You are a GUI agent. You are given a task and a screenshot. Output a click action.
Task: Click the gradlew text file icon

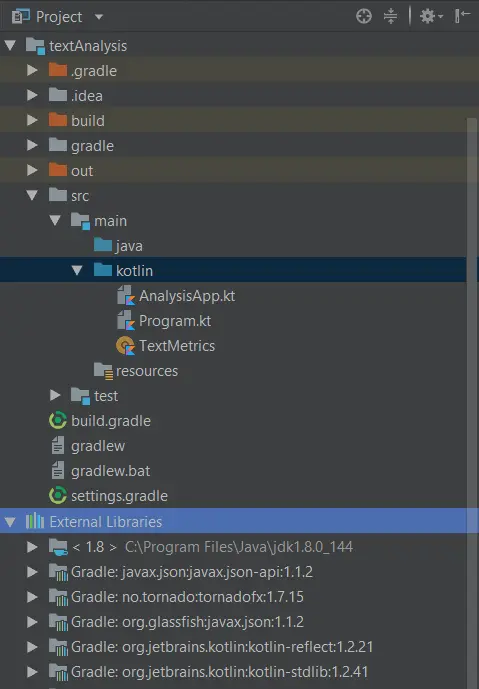pos(58,446)
